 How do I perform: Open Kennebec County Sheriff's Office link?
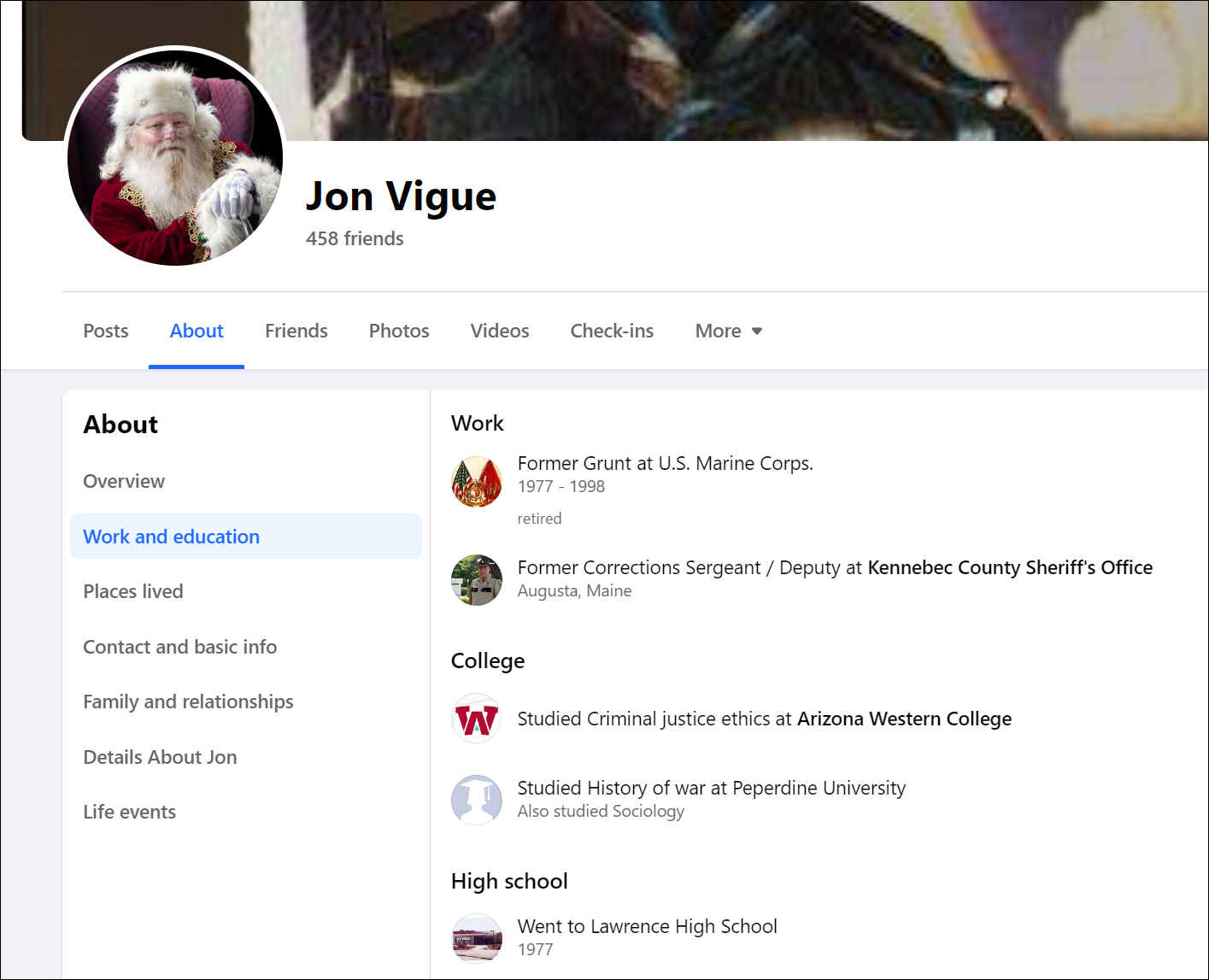[1010, 568]
